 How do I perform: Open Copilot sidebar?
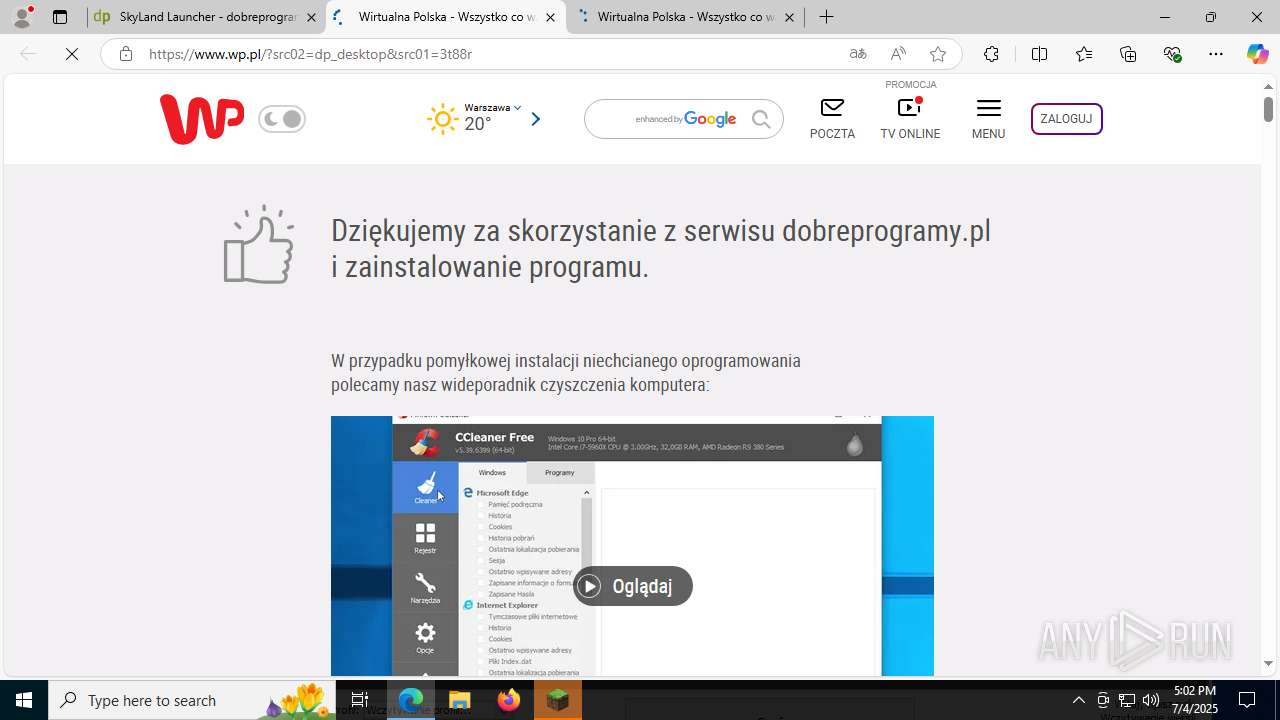tap(1257, 54)
